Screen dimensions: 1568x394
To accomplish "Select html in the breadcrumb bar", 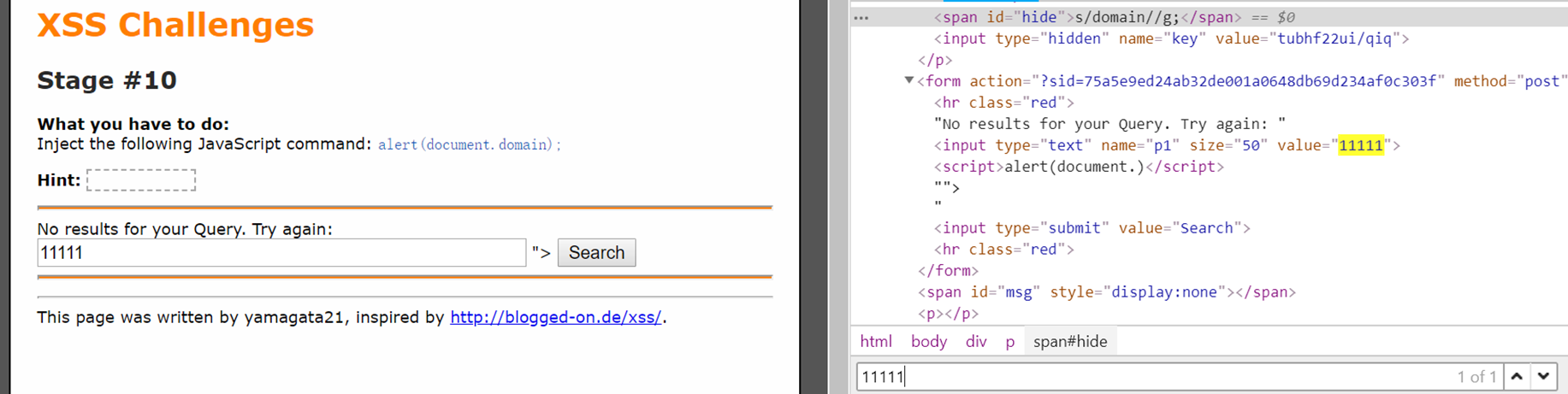I will pos(875,341).
